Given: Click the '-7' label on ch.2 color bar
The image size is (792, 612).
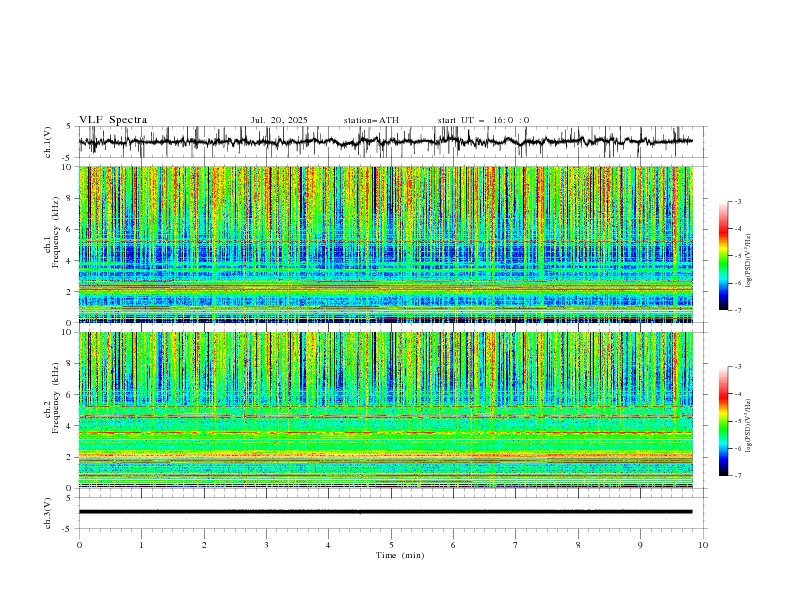Looking at the screenshot, I should pos(737,476).
